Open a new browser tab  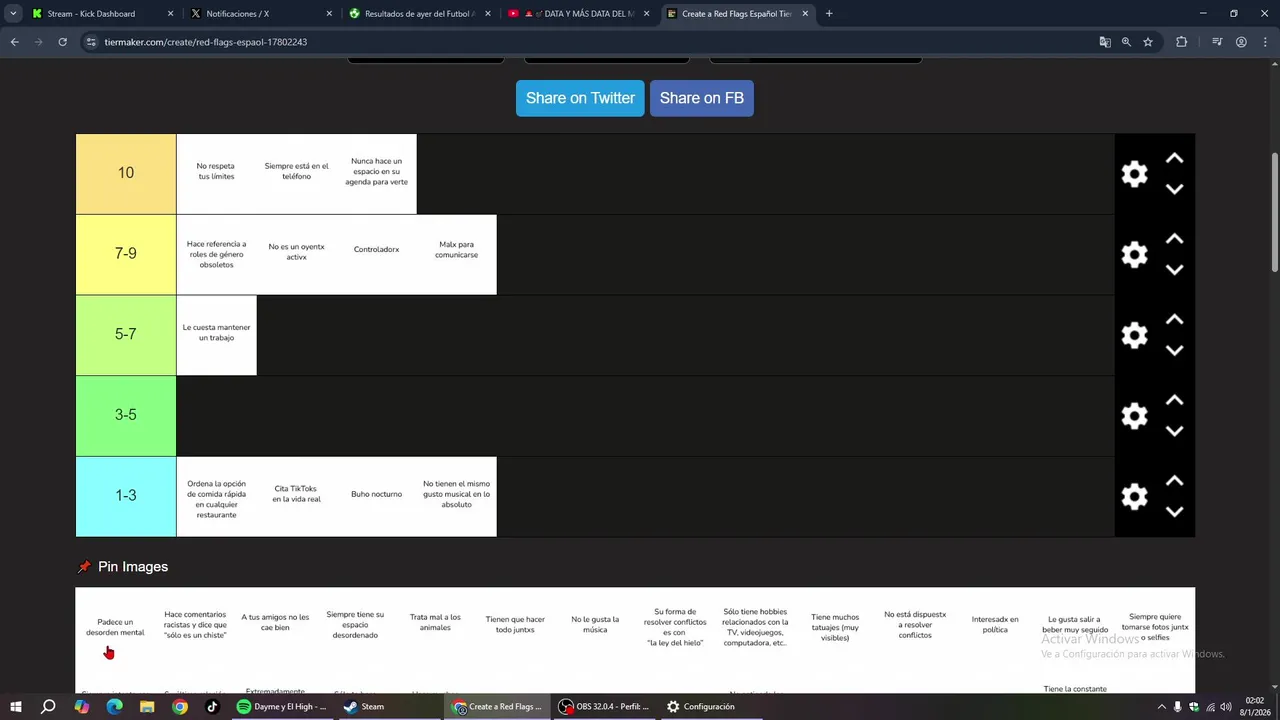829,14
